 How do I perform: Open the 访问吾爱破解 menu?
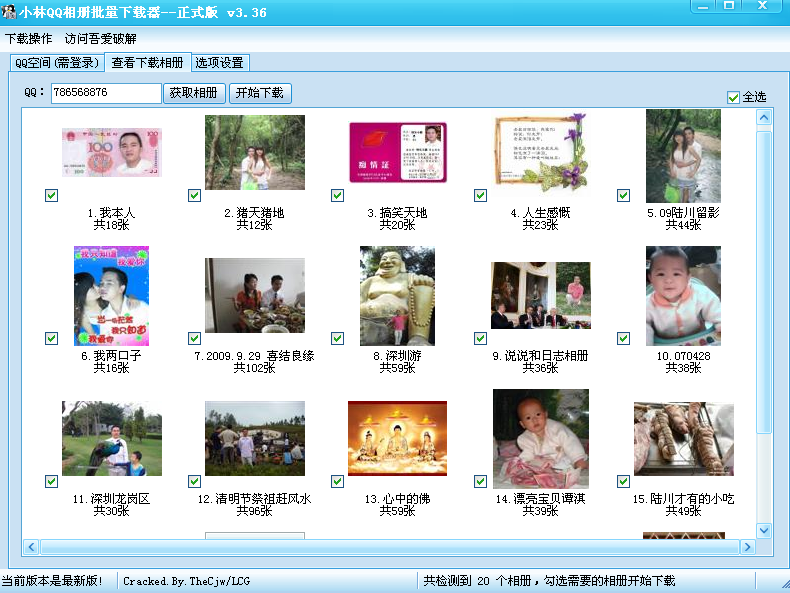click(x=100, y=39)
